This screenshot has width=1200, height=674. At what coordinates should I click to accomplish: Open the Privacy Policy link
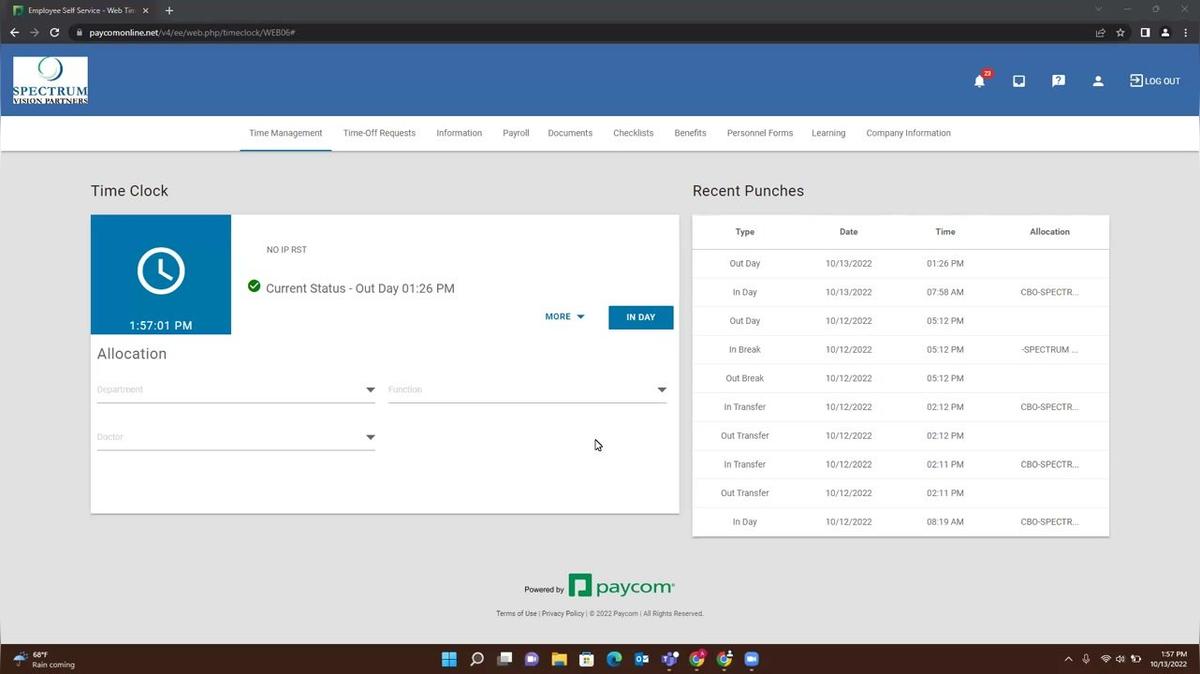pyautogui.click(x=563, y=613)
